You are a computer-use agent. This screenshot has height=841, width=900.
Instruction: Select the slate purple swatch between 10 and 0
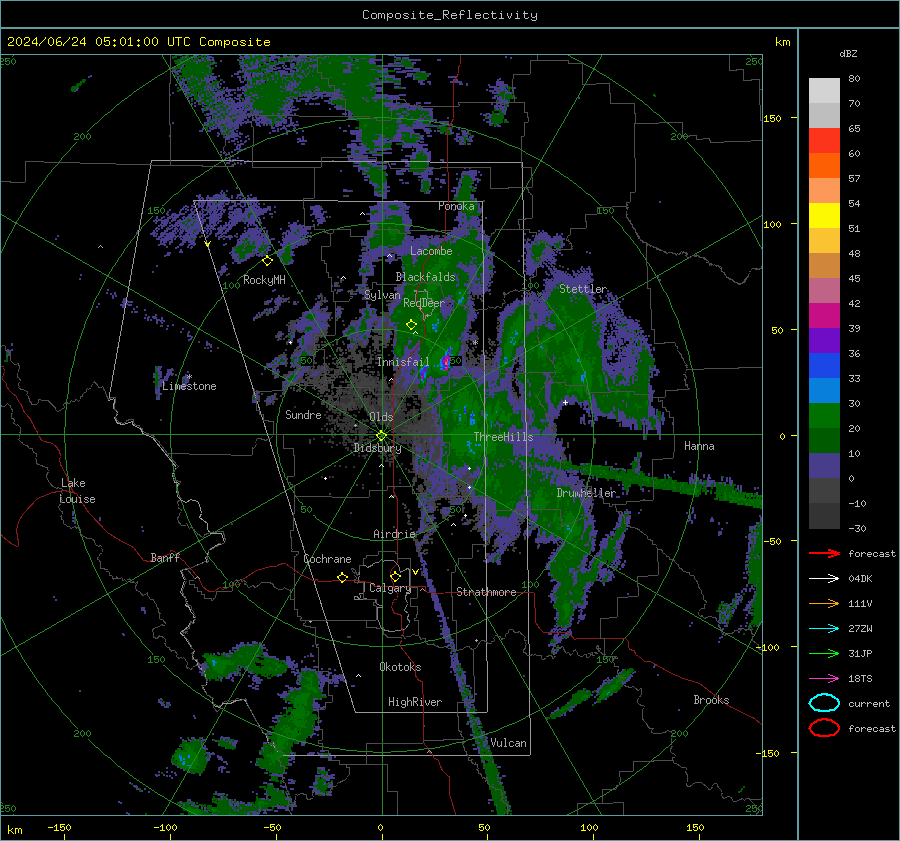point(824,466)
